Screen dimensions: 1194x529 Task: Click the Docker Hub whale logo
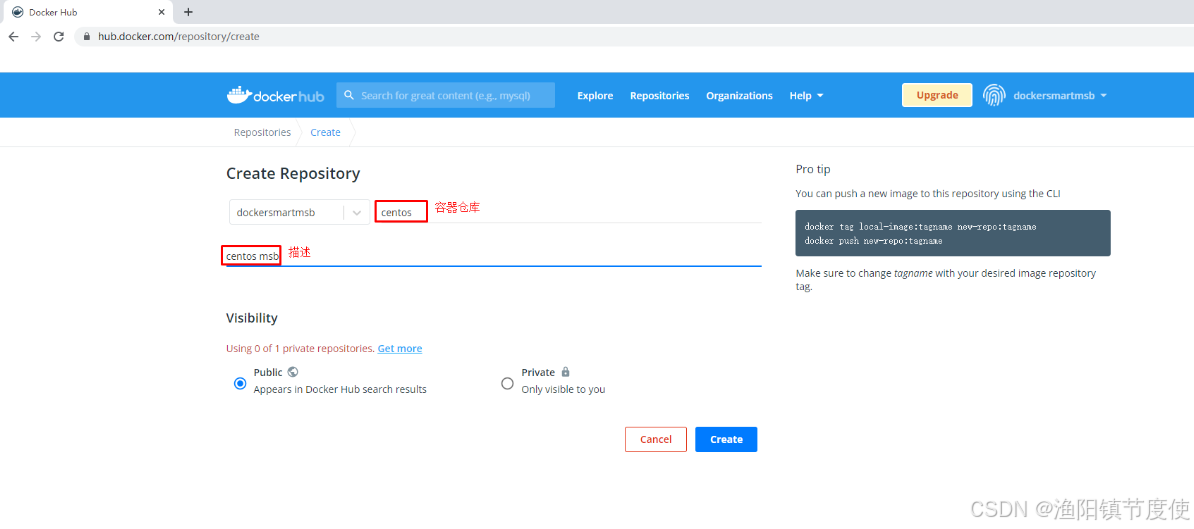coord(276,95)
